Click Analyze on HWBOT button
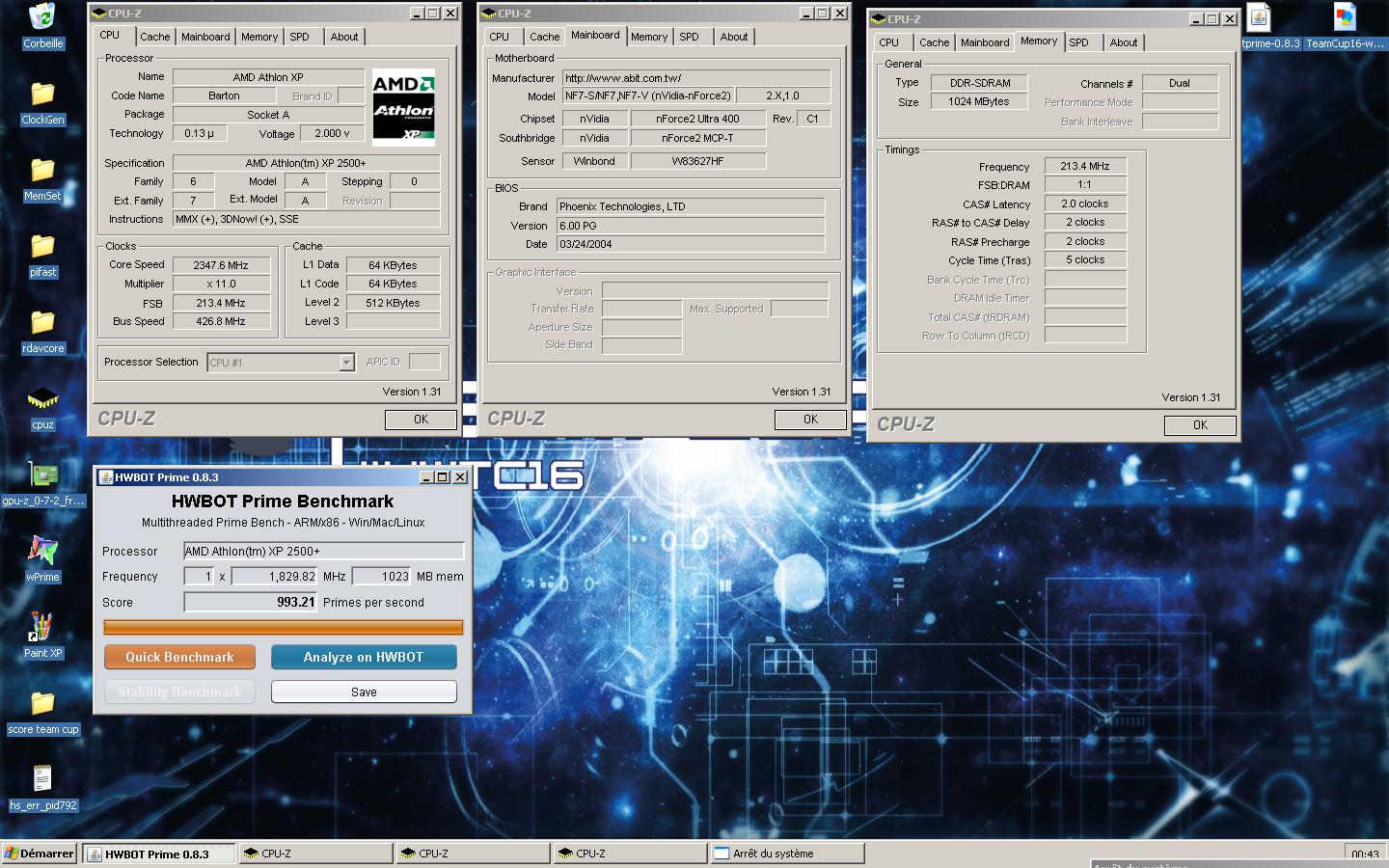 coord(364,657)
